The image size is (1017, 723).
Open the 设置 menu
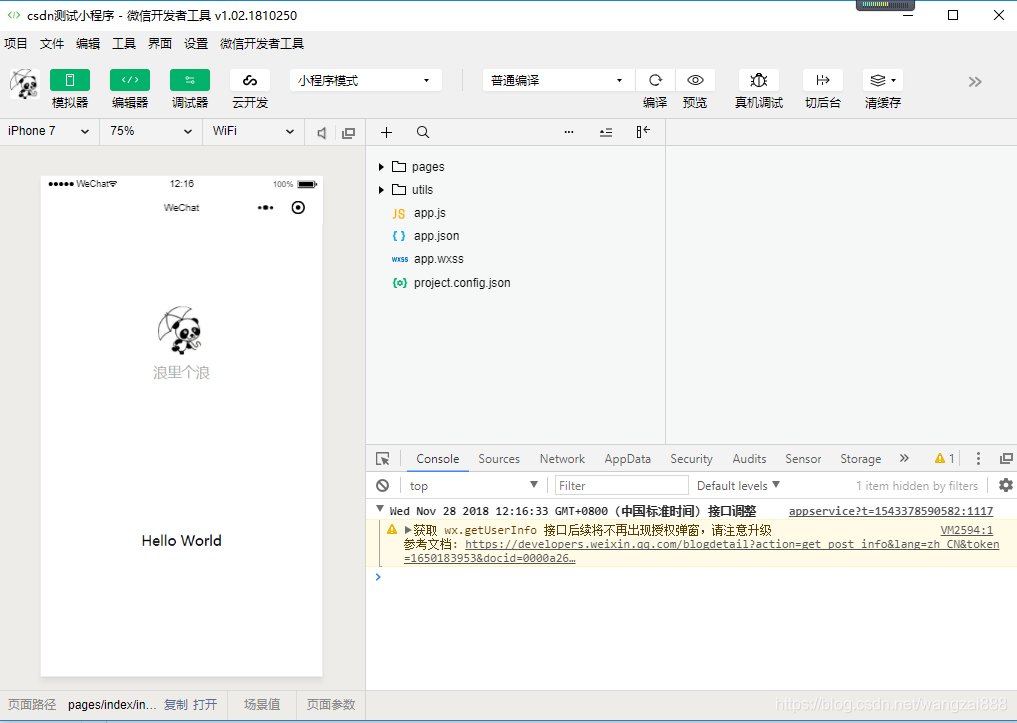tap(196, 43)
